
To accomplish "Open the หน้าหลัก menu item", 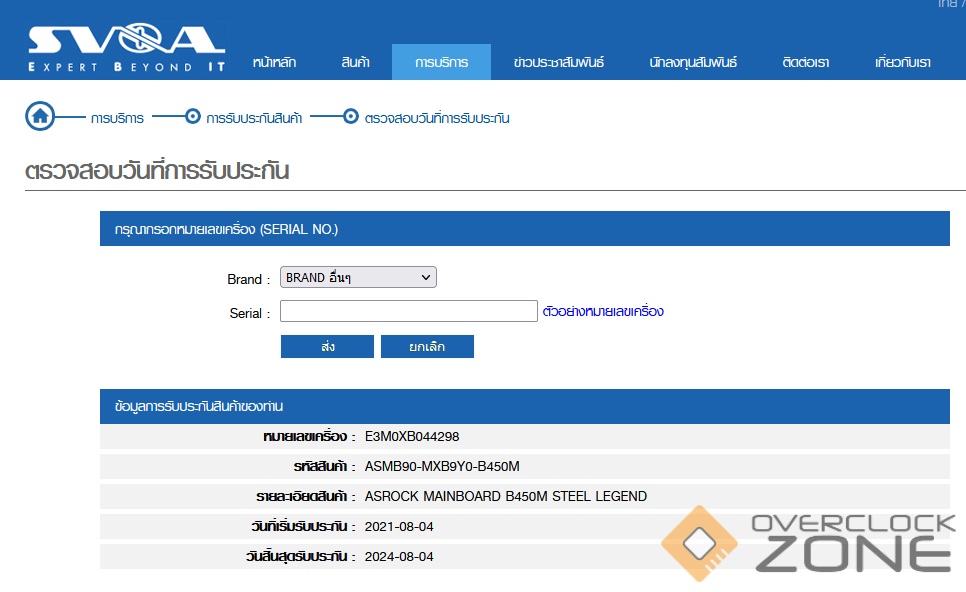I will (274, 62).
